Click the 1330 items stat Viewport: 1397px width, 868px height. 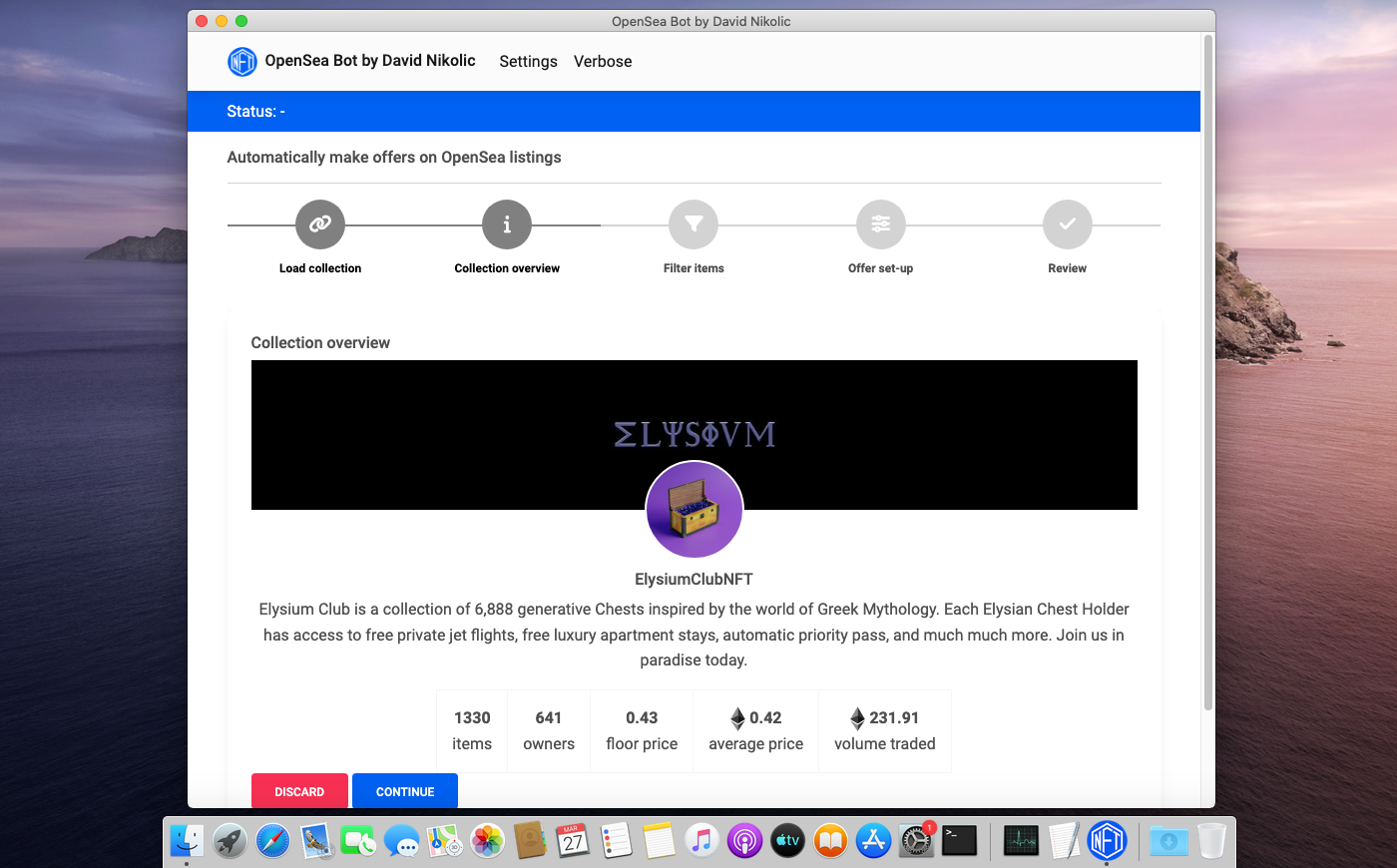pyautogui.click(x=472, y=731)
